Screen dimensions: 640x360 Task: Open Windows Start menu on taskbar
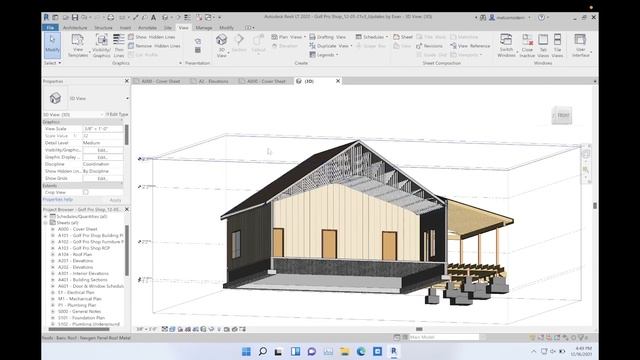coord(246,351)
